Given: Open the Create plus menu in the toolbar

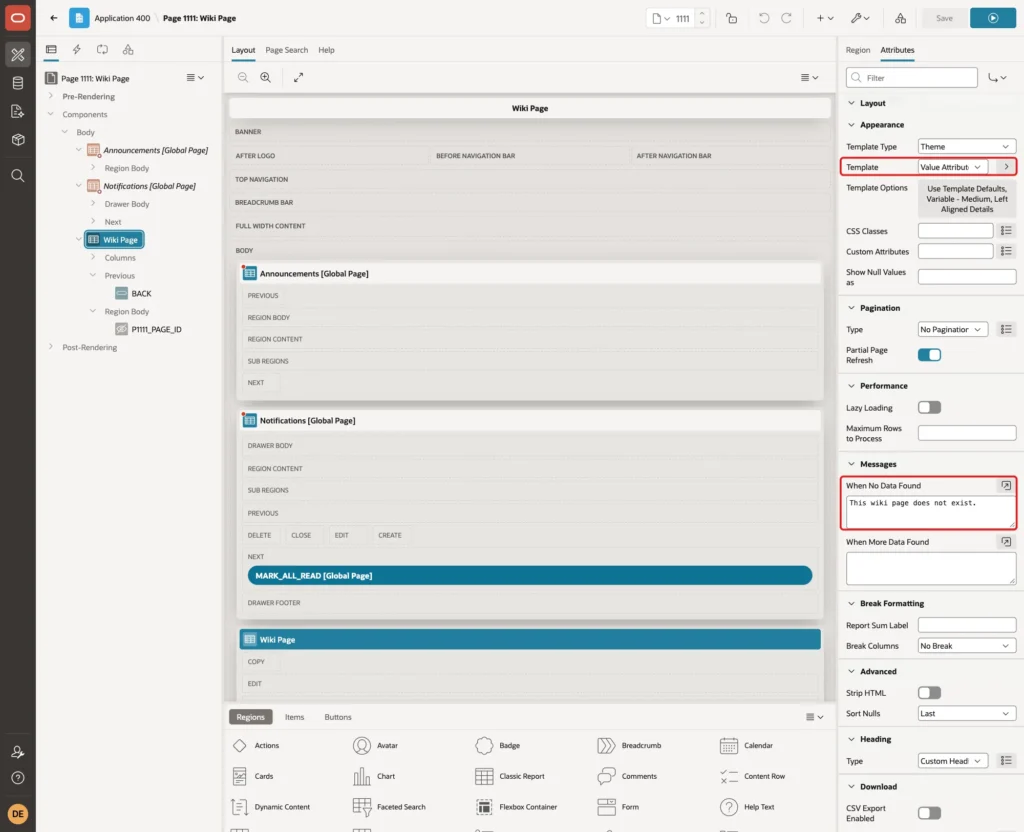Looking at the screenshot, I should tap(825, 18).
